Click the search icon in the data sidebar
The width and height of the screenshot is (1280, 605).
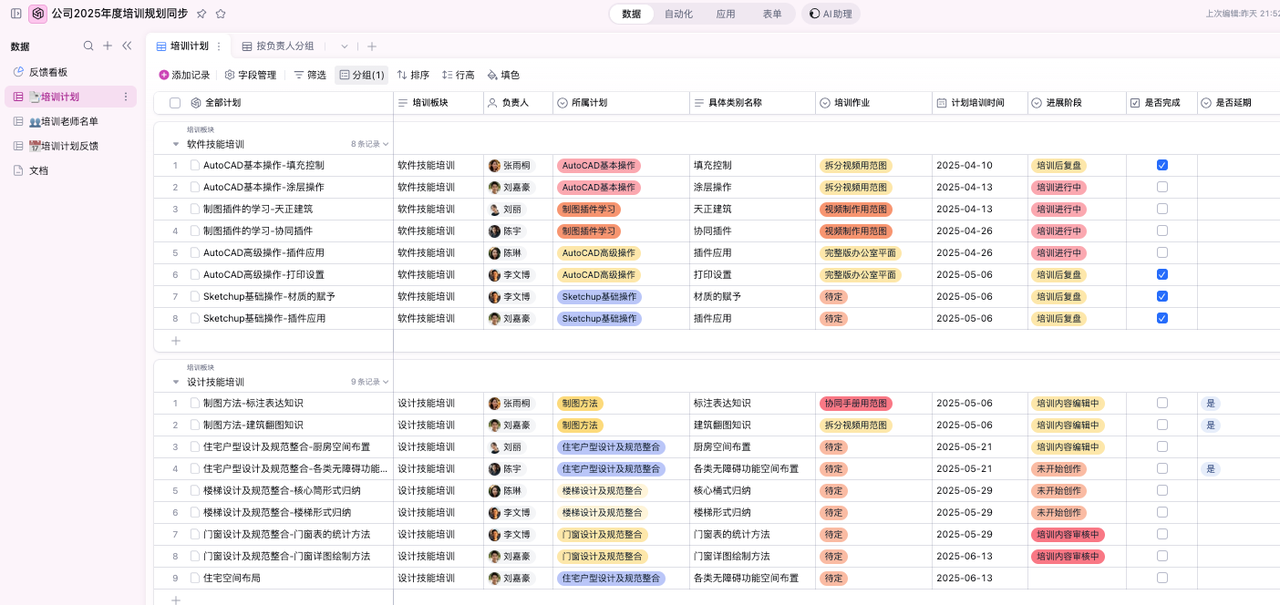point(88,46)
